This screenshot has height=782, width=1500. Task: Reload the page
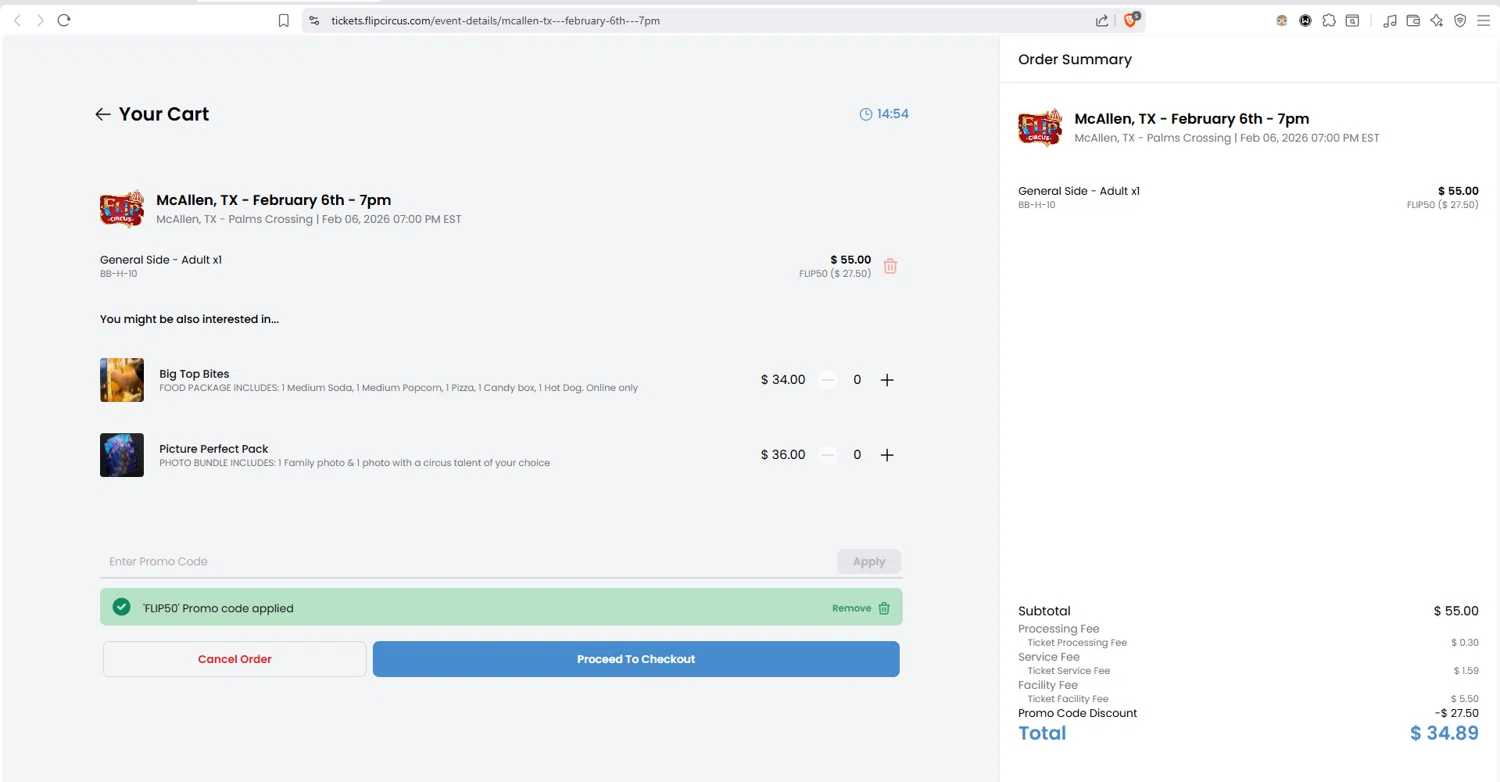coord(64,20)
